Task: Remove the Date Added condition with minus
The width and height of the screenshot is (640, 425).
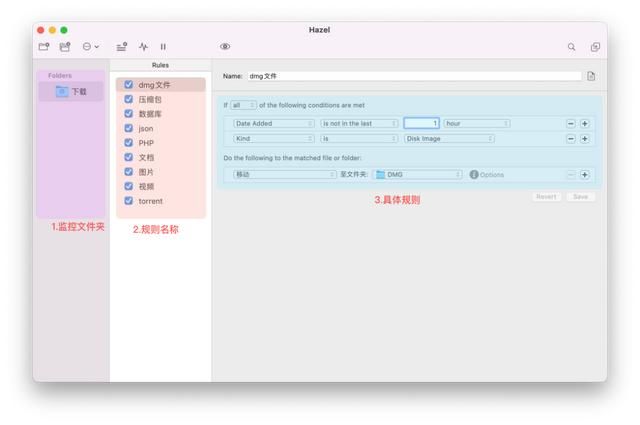Action: coord(571,123)
